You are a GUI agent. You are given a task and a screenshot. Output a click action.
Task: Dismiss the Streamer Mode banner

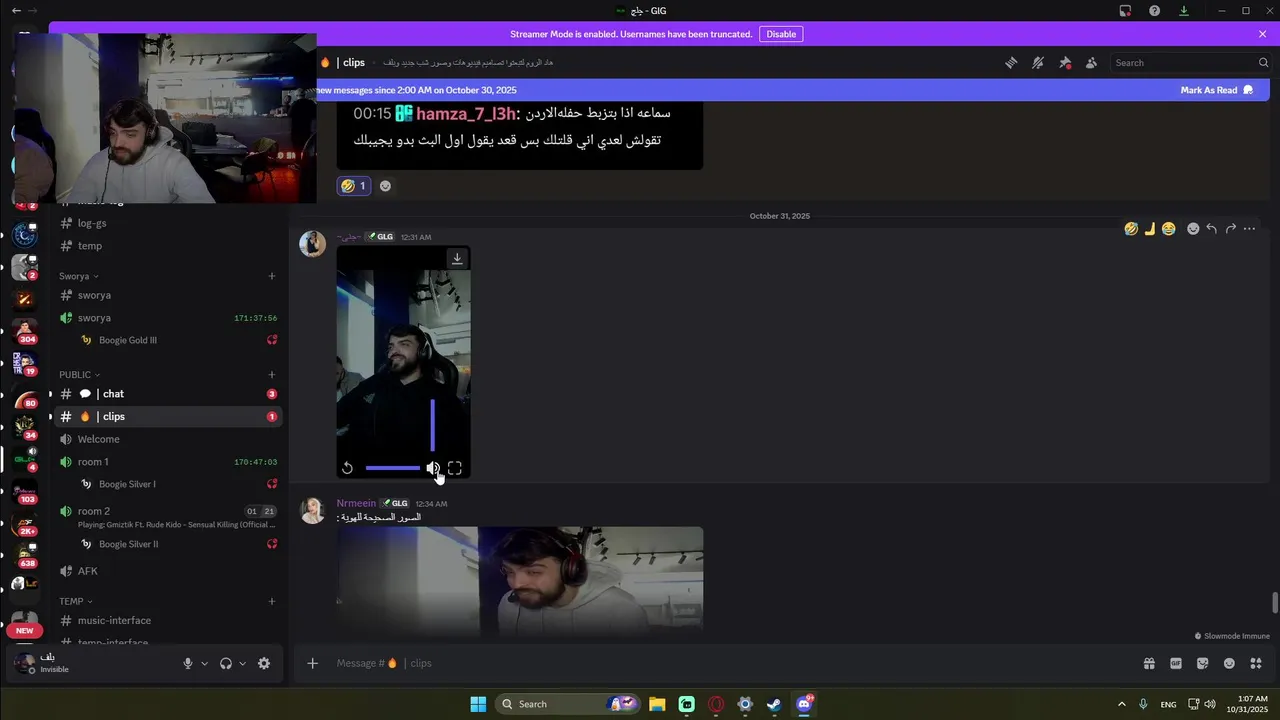click(x=1262, y=34)
